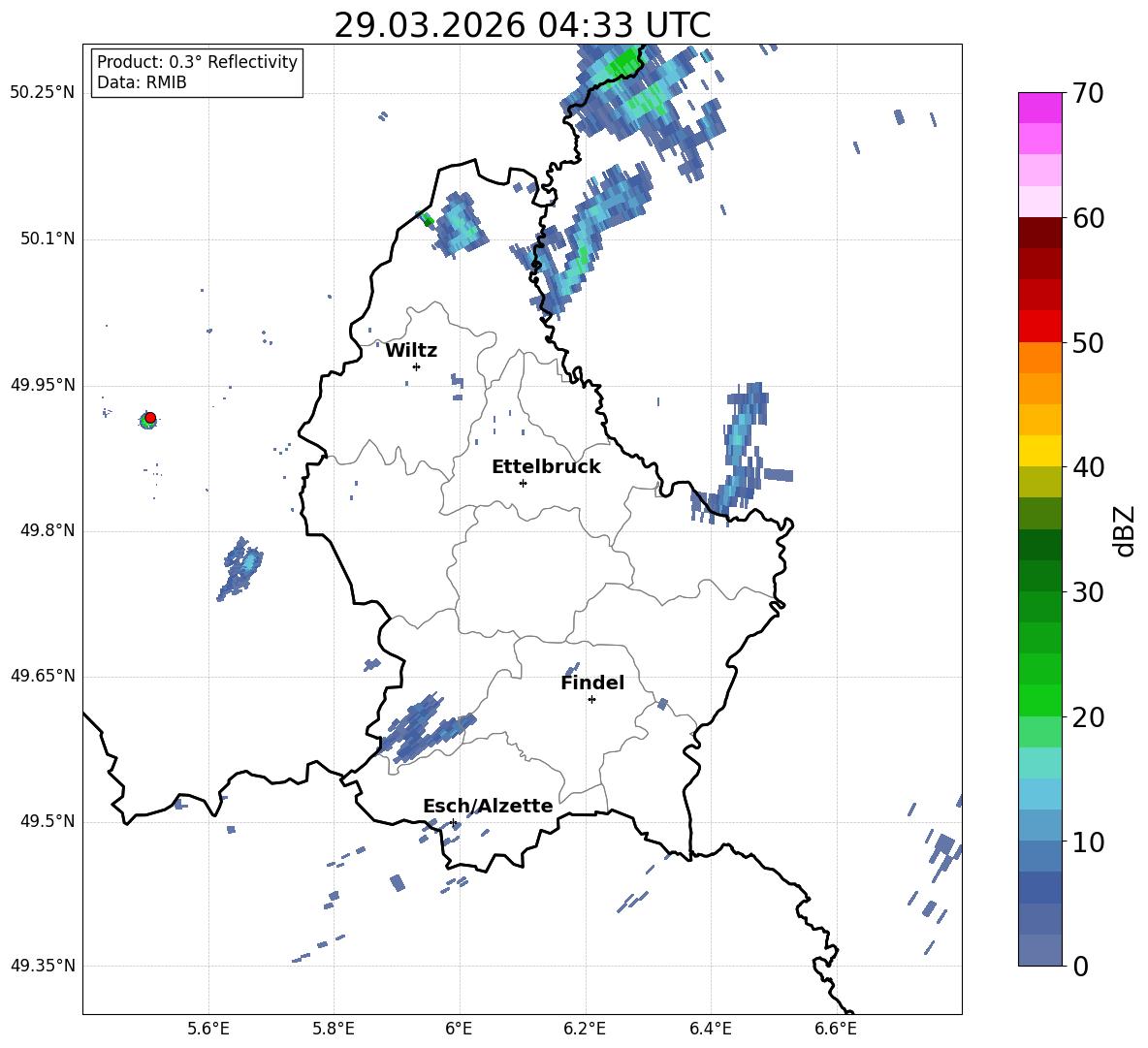
Task: Click the Findel station cross marker
Action: click(591, 699)
